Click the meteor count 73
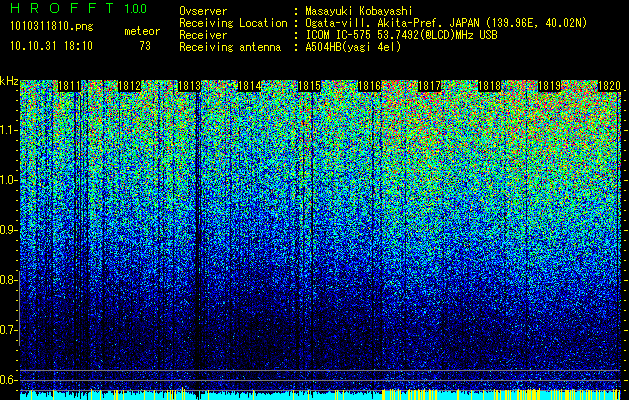Viewport: 629px width, 400px height. (x=145, y=46)
